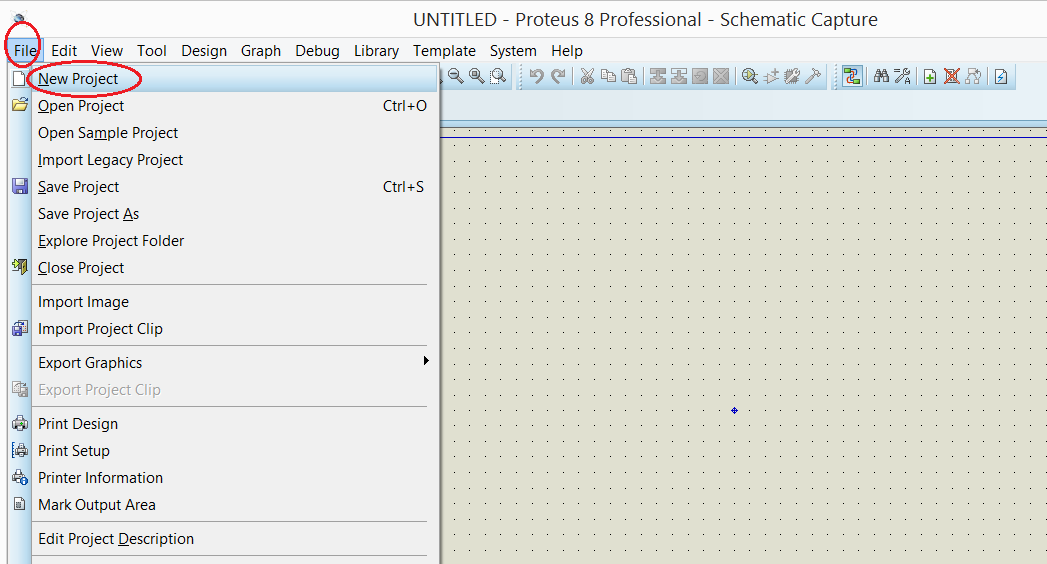Open the Help menu
The image size is (1047, 564).
pos(566,51)
